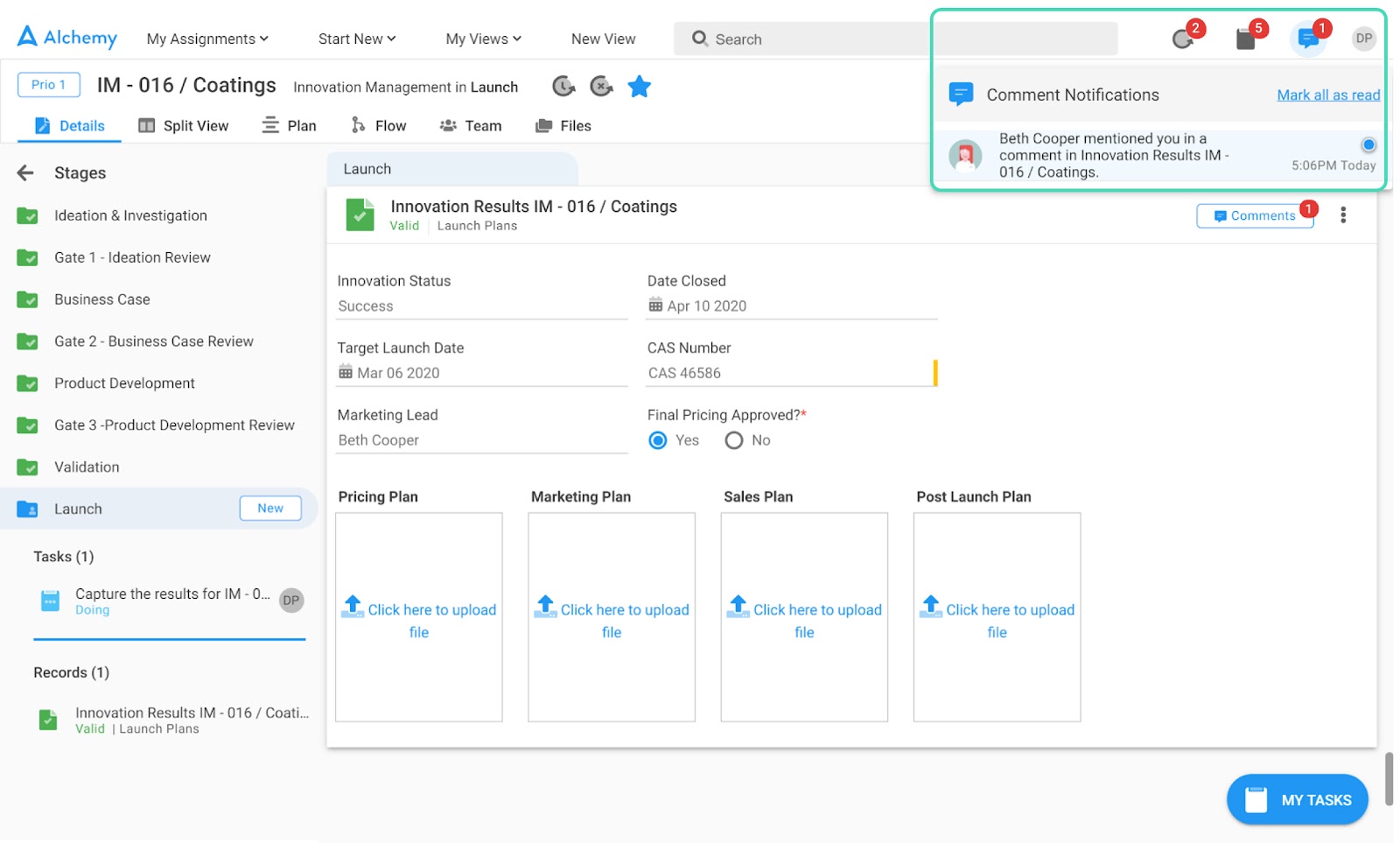Click the Marketing Lead field
The height and width of the screenshot is (843, 1400).
482,440
